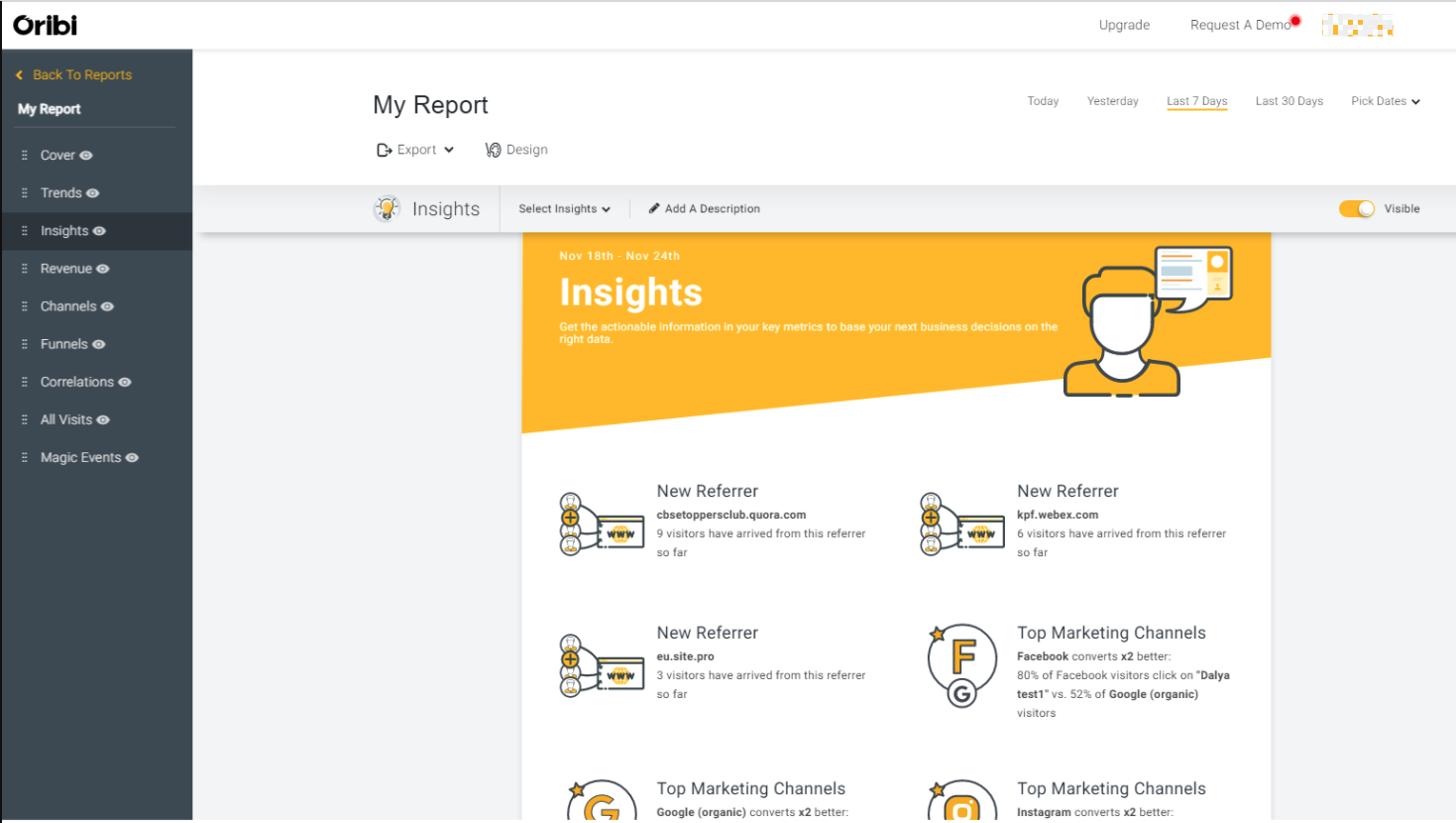Open the Select Insights dropdown
The height and width of the screenshot is (823, 1456).
[x=564, y=209]
